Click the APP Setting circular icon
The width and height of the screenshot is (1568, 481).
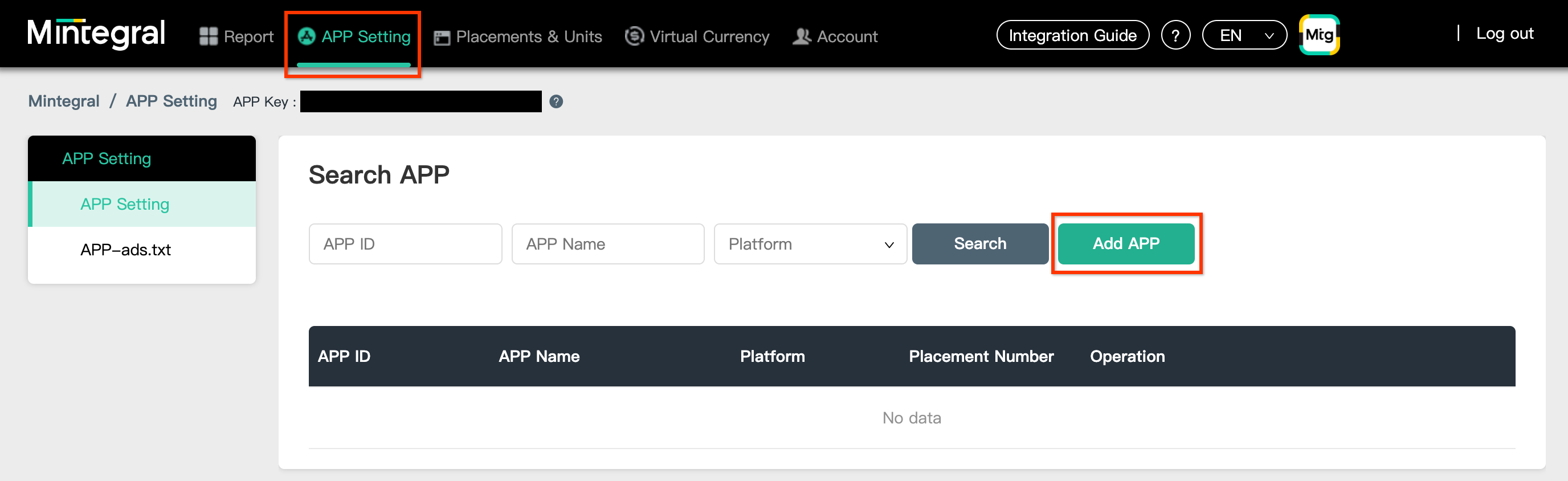pos(306,36)
